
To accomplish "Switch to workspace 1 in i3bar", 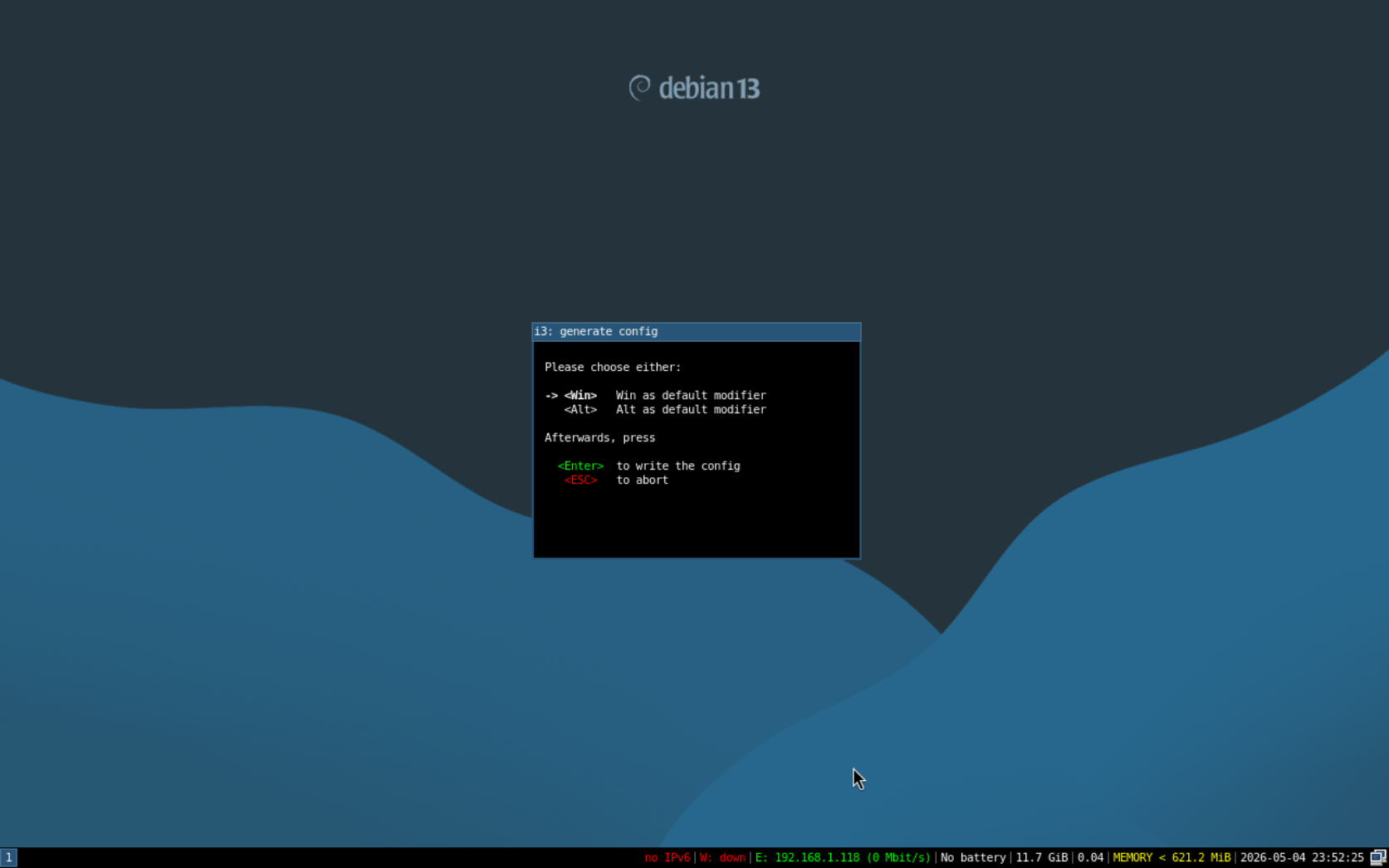I will coord(8,857).
